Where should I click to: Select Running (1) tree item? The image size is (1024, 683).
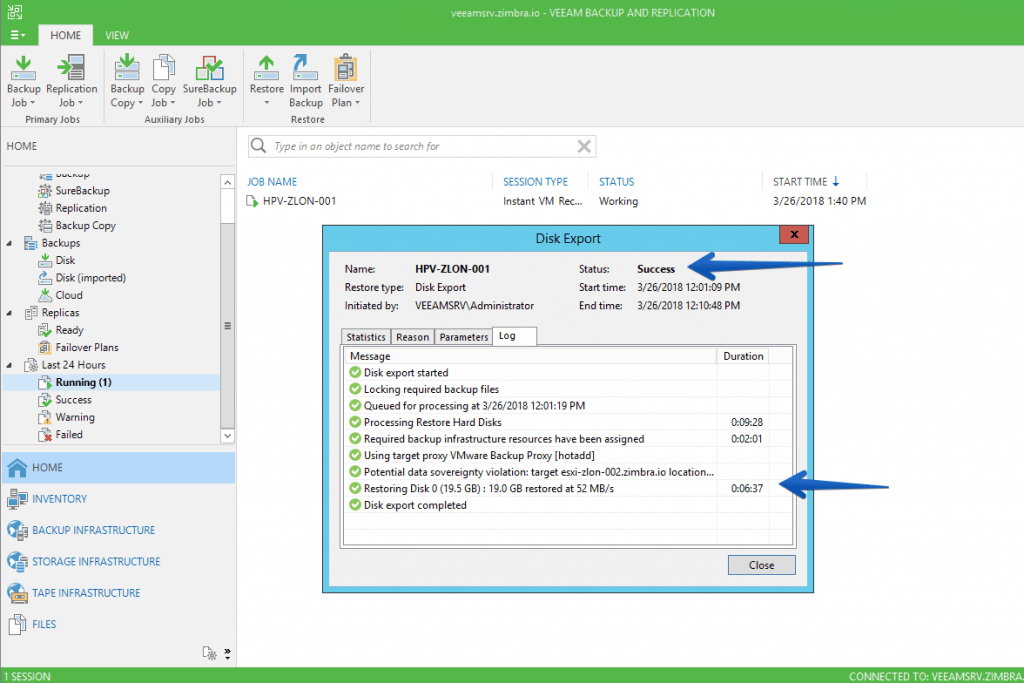83,383
